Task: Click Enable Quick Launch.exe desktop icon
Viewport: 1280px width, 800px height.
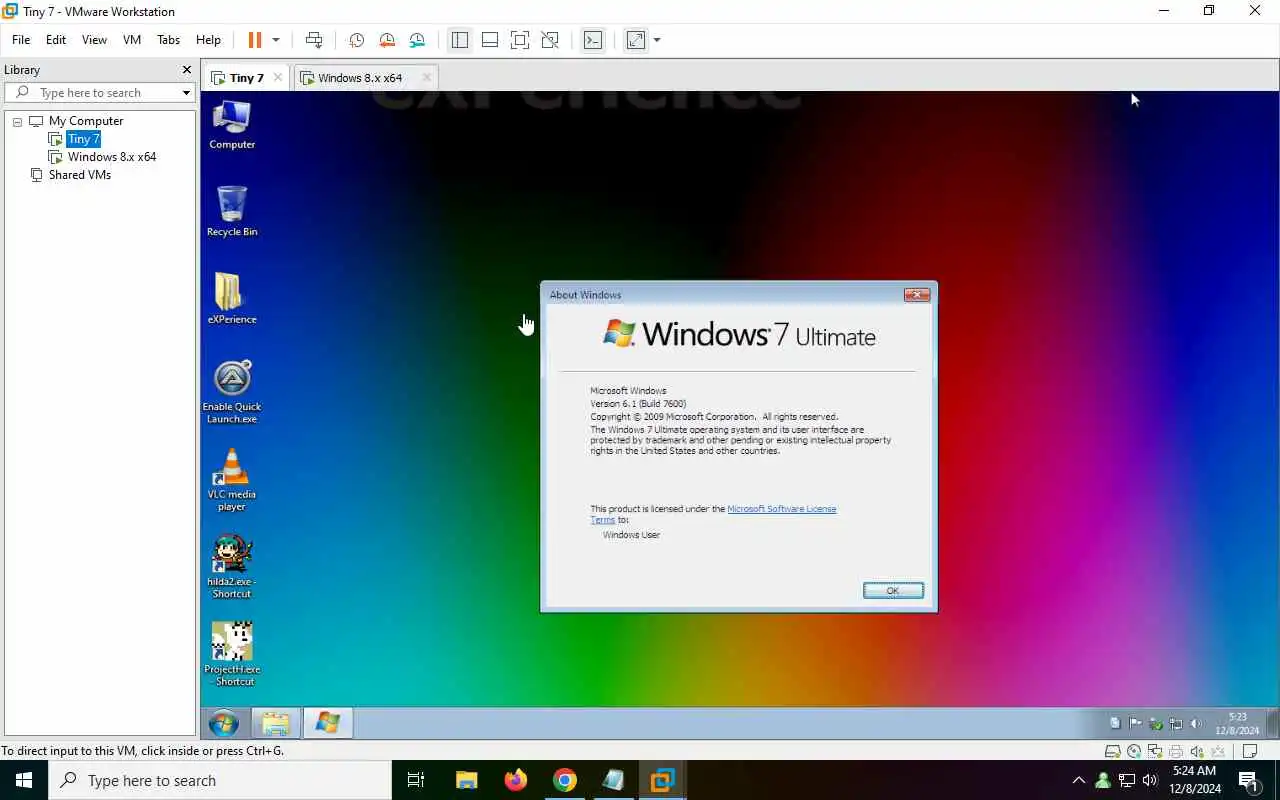Action: 232,392
